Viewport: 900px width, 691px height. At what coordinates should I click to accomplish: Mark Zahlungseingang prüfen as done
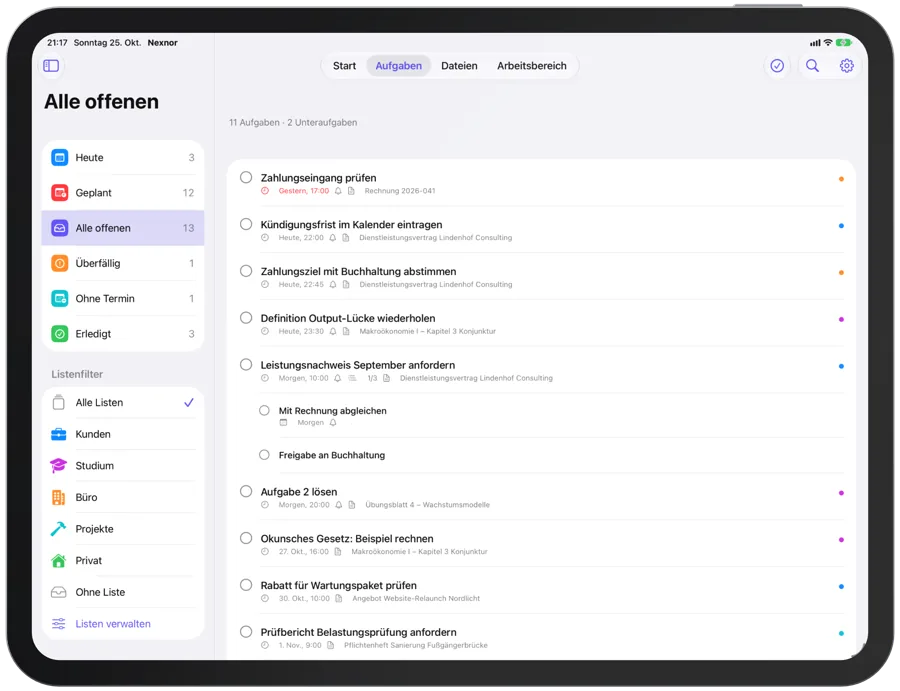pos(246,177)
